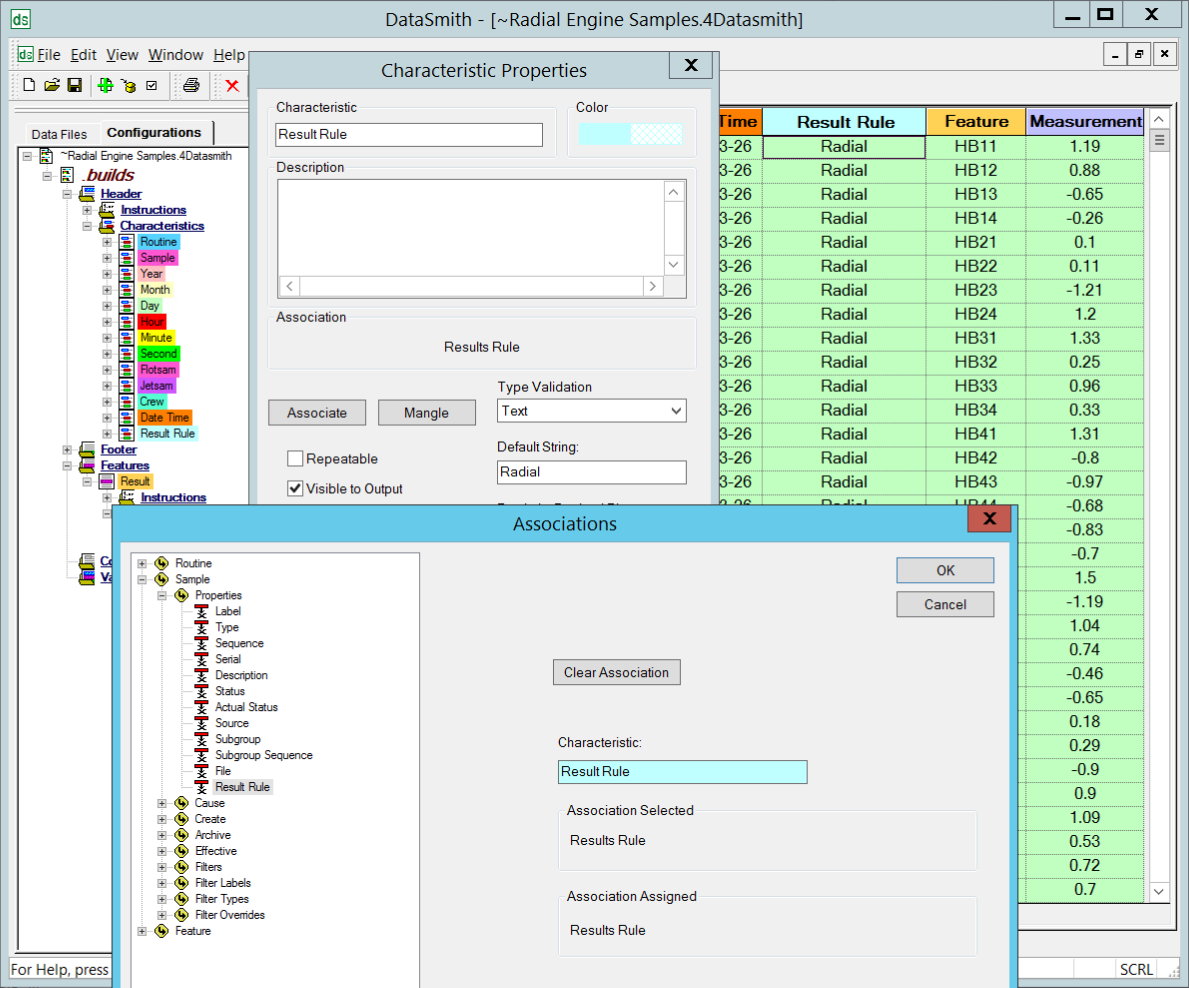This screenshot has height=988, width=1189.
Task: Collapse the Properties node under Sample
Action: (x=162, y=595)
